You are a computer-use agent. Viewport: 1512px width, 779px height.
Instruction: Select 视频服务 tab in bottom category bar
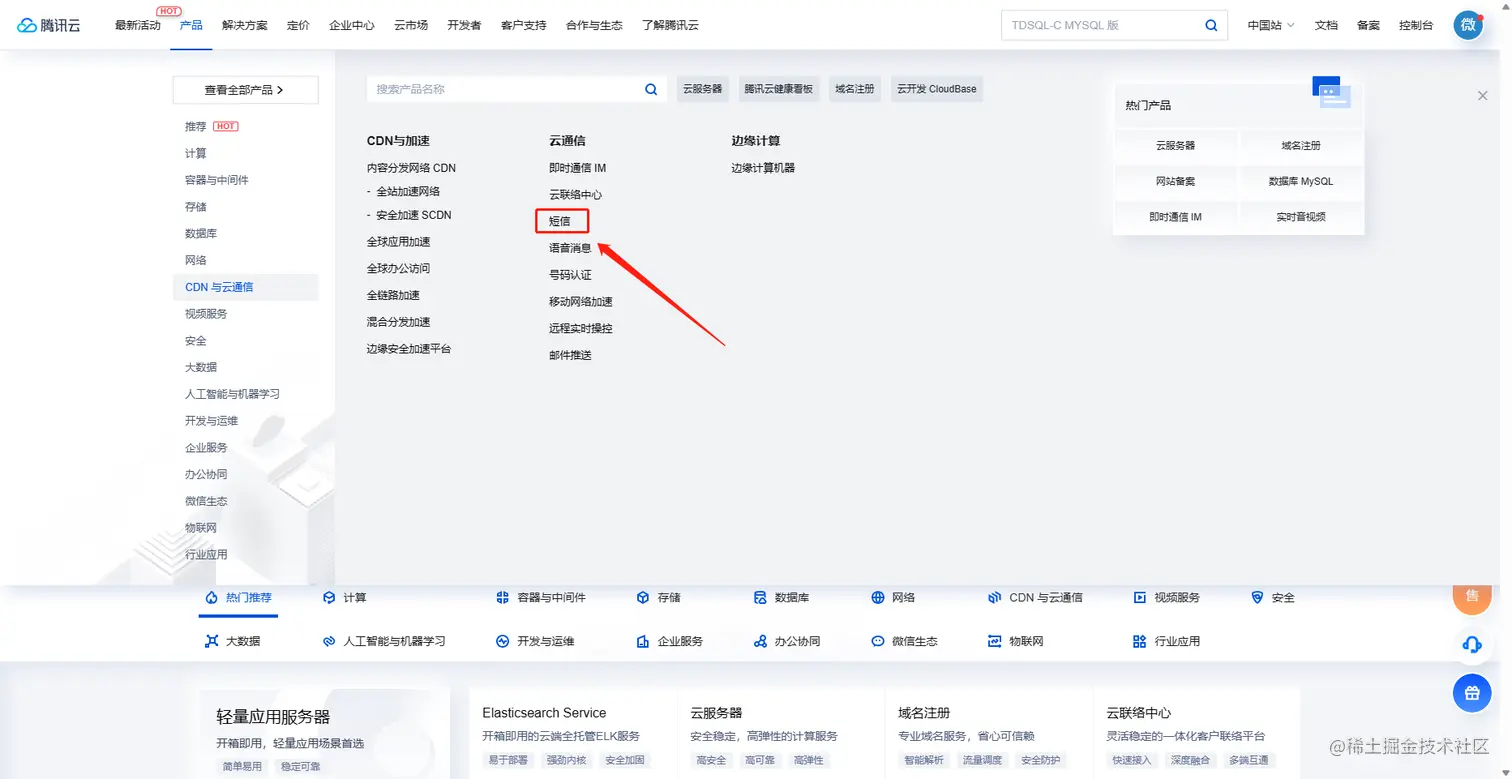1166,598
